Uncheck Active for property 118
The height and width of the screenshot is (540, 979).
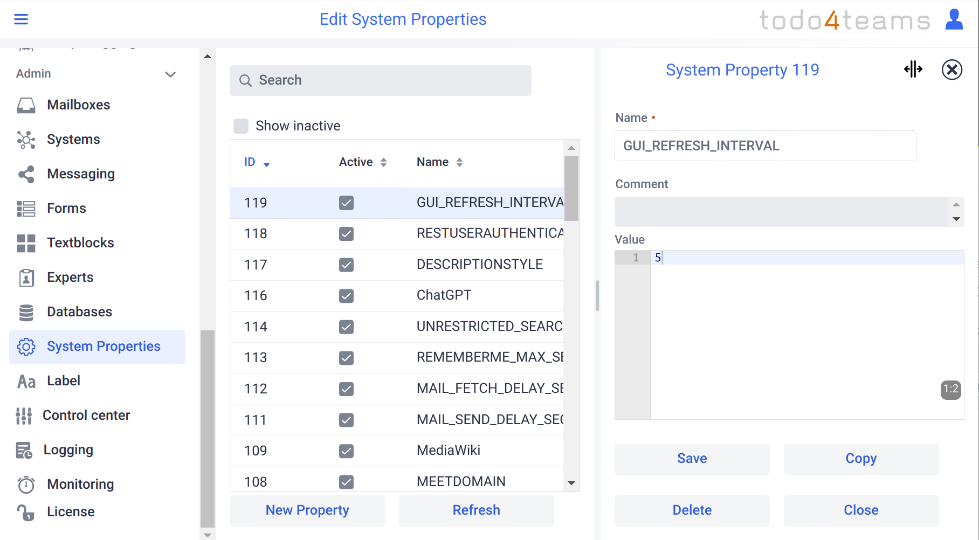tap(346, 233)
